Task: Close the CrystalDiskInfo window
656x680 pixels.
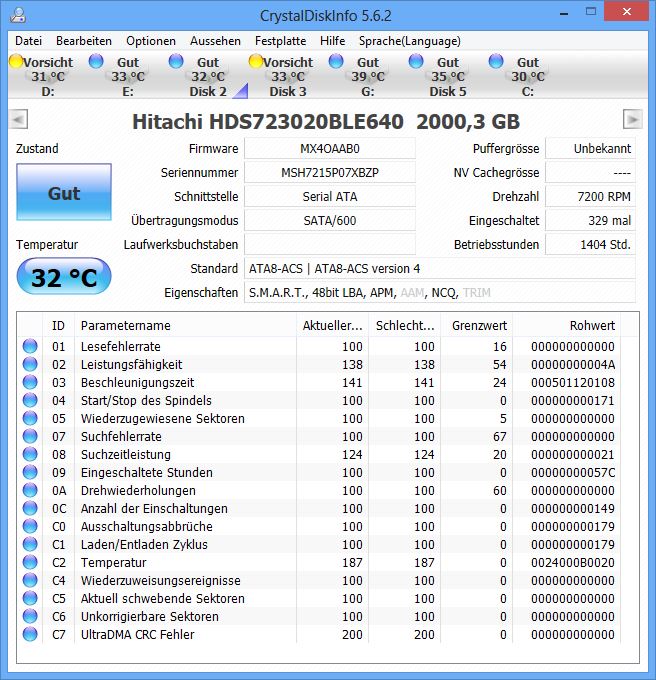Action: tap(627, 12)
